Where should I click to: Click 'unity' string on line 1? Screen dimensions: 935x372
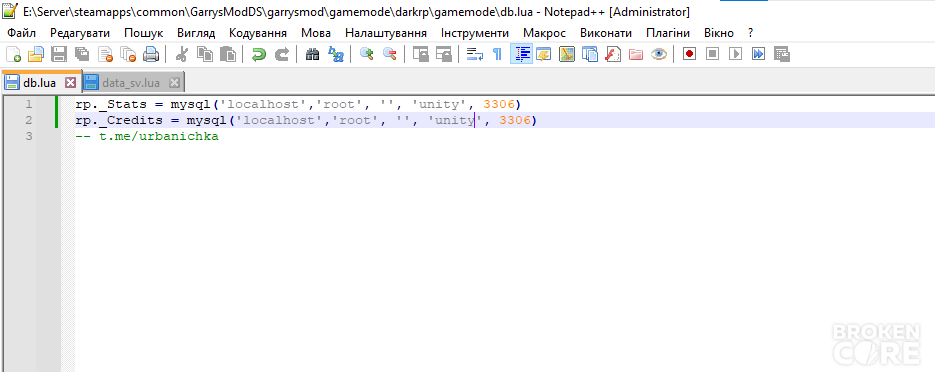[x=439, y=104]
